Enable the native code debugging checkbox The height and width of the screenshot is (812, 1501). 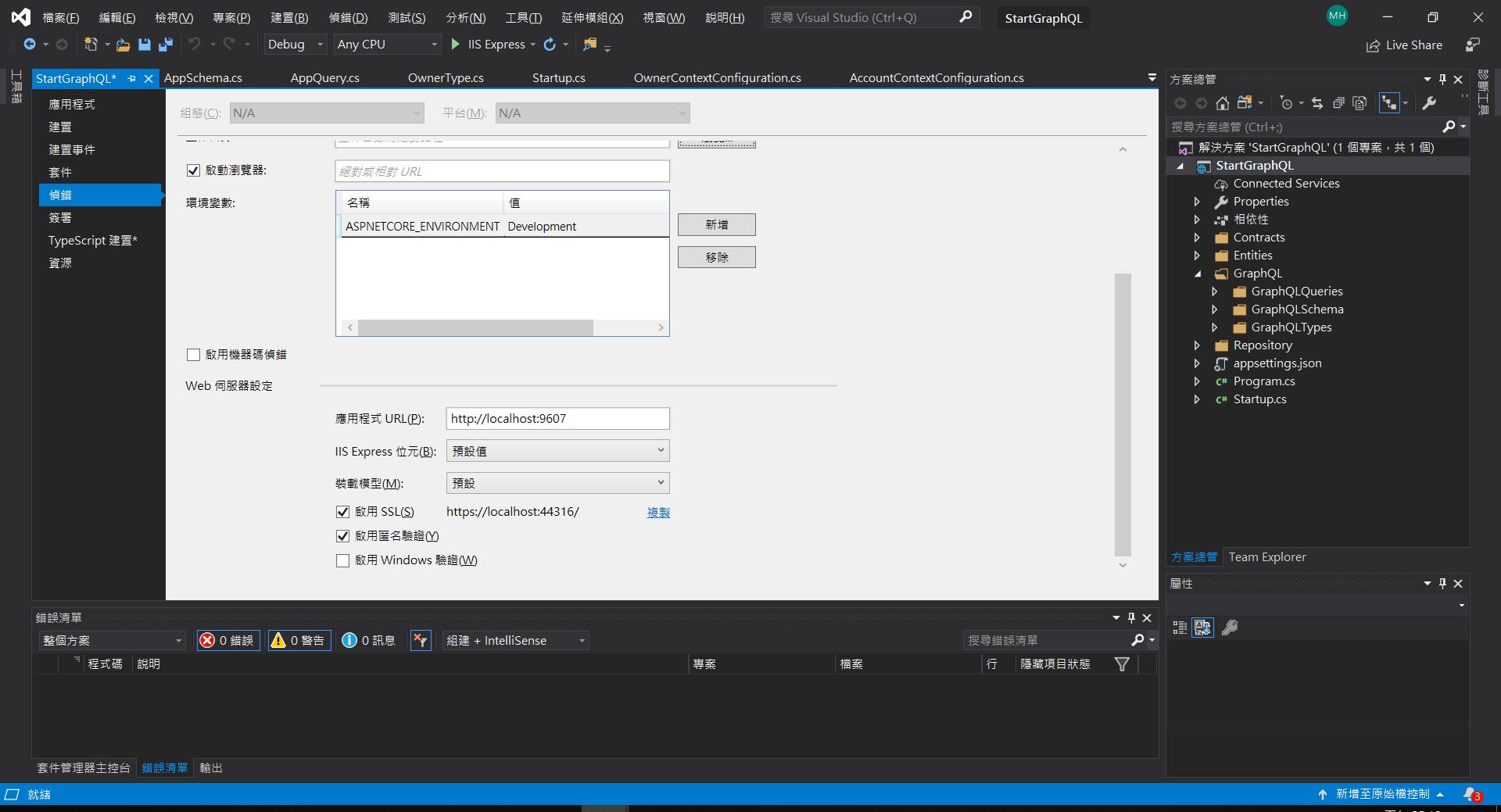click(x=193, y=355)
